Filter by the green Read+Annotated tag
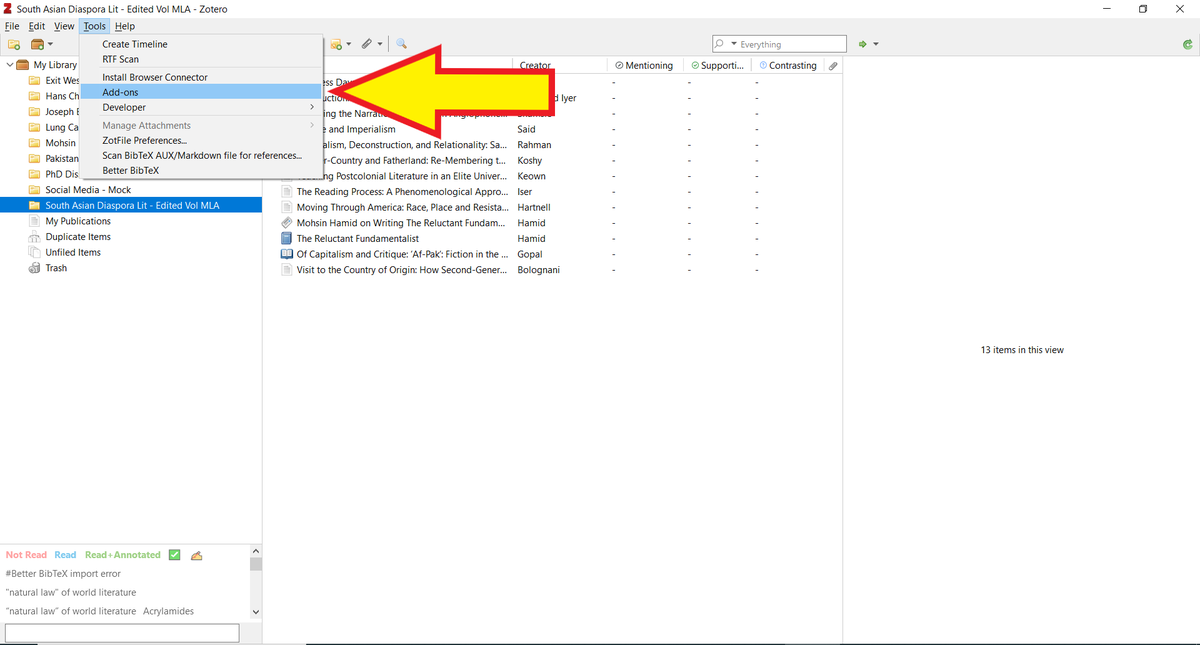This screenshot has width=1200, height=645. [122, 555]
